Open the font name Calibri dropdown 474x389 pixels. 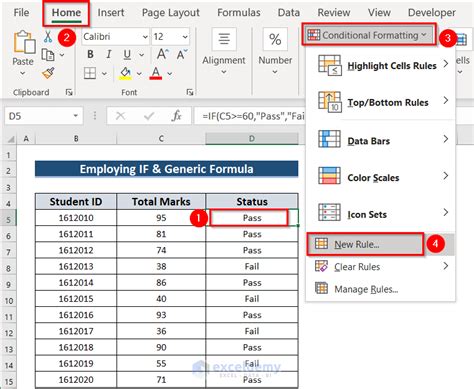pos(145,37)
